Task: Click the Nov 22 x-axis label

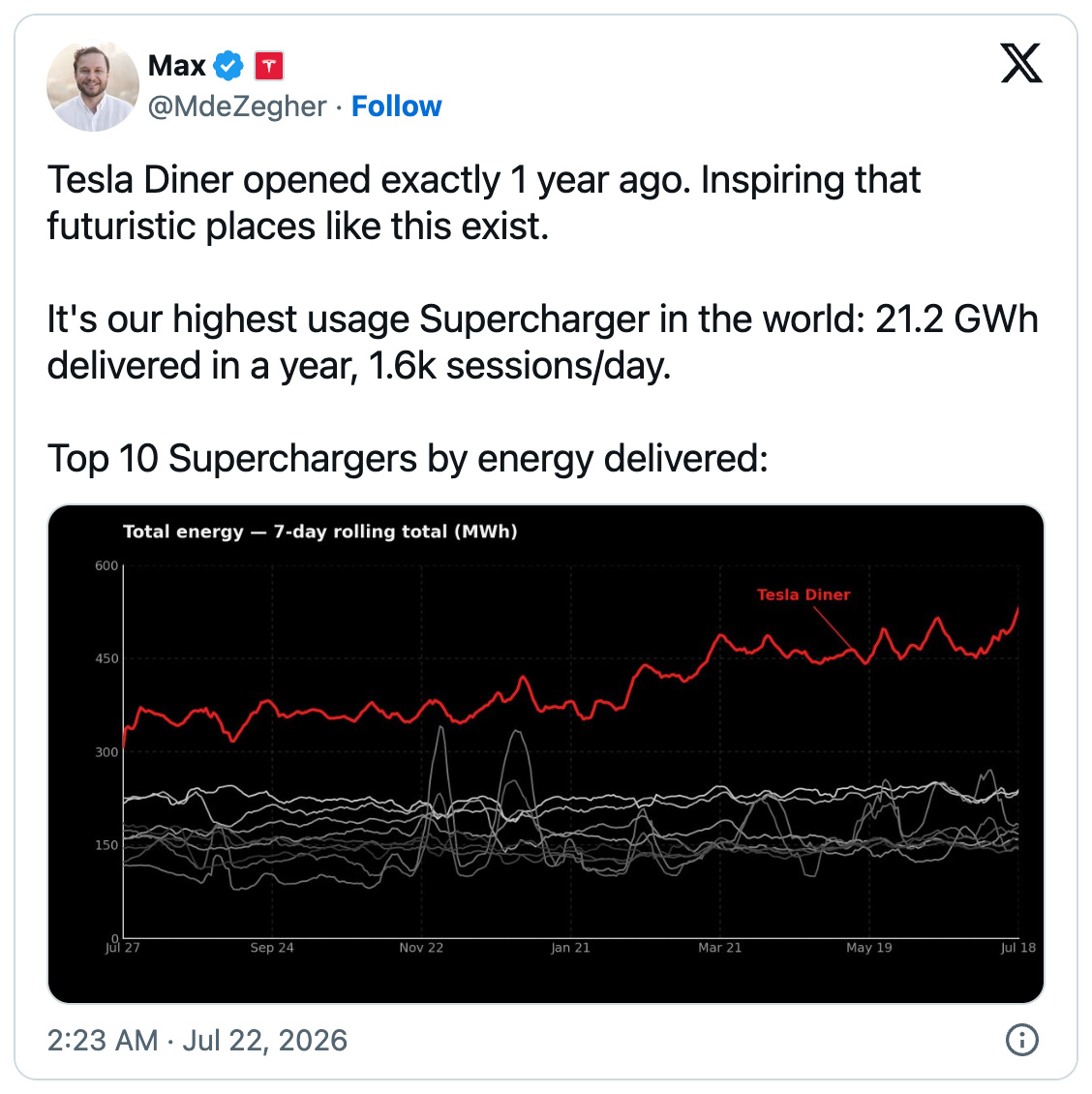Action: click(x=421, y=948)
